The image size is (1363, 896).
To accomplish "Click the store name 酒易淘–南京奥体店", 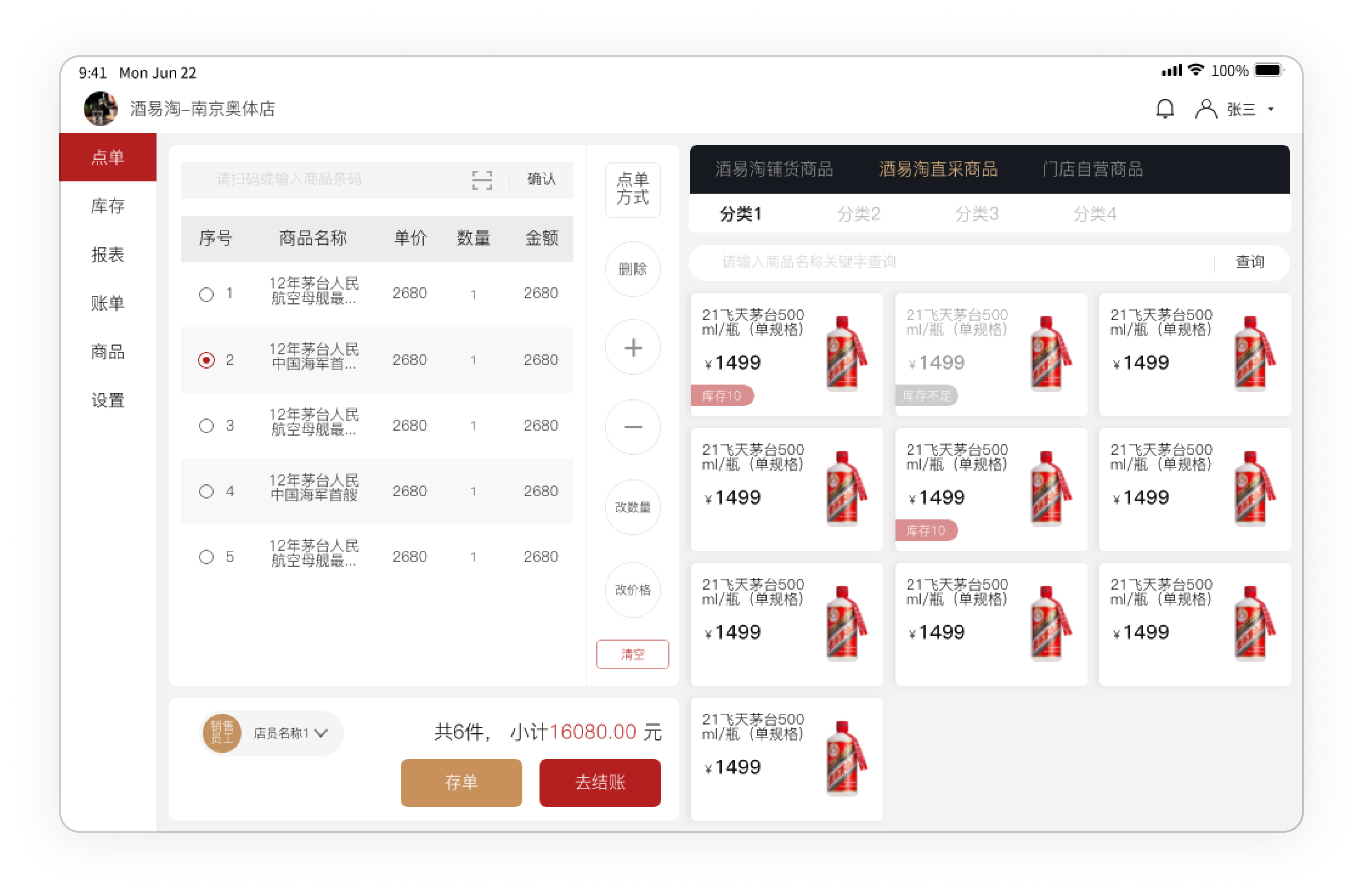I will [203, 109].
